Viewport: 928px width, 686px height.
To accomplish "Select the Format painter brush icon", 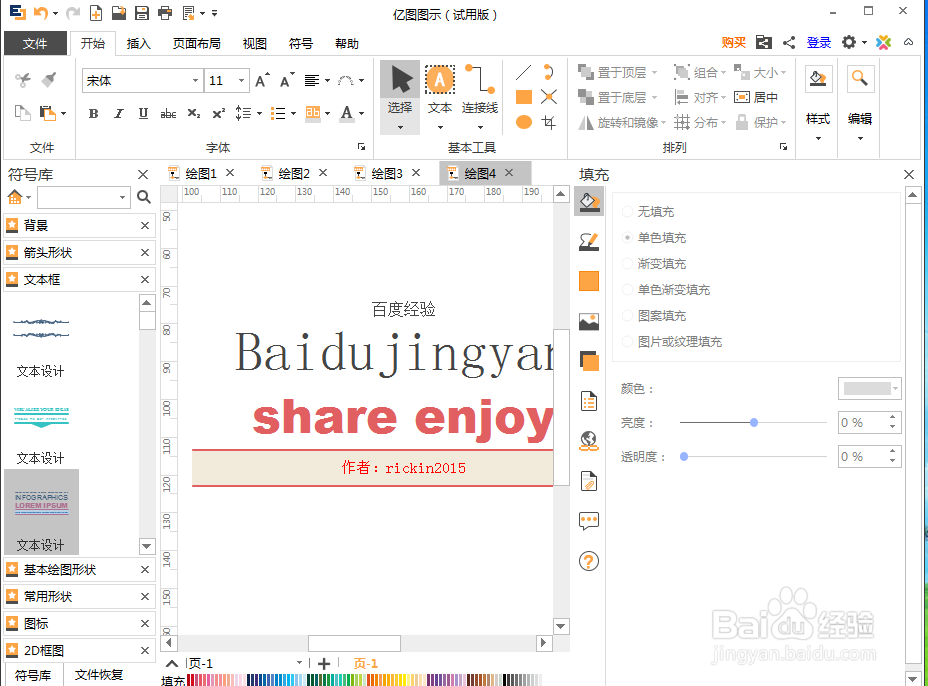I will (x=49, y=80).
